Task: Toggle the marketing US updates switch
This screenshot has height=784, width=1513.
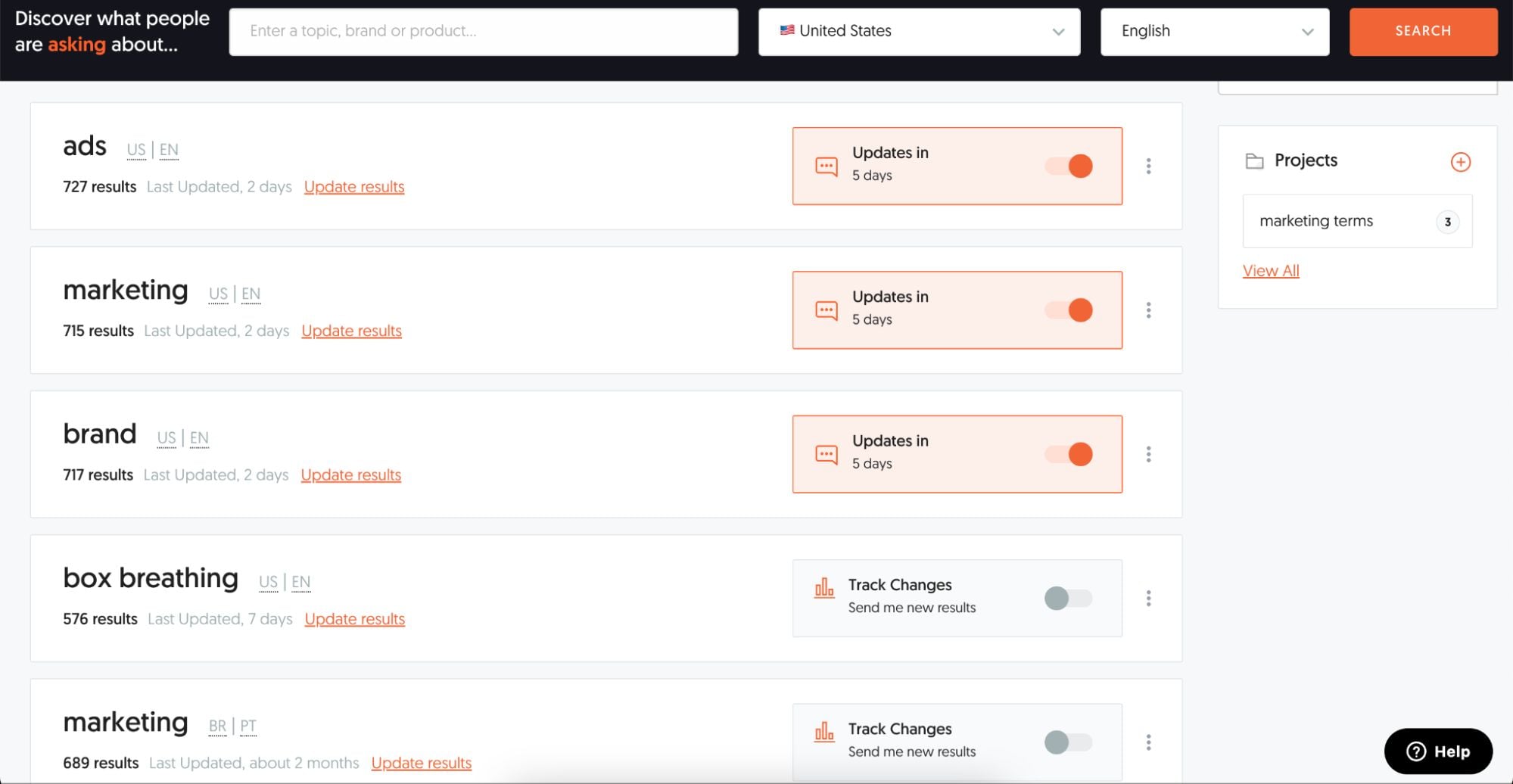Action: tap(1069, 310)
